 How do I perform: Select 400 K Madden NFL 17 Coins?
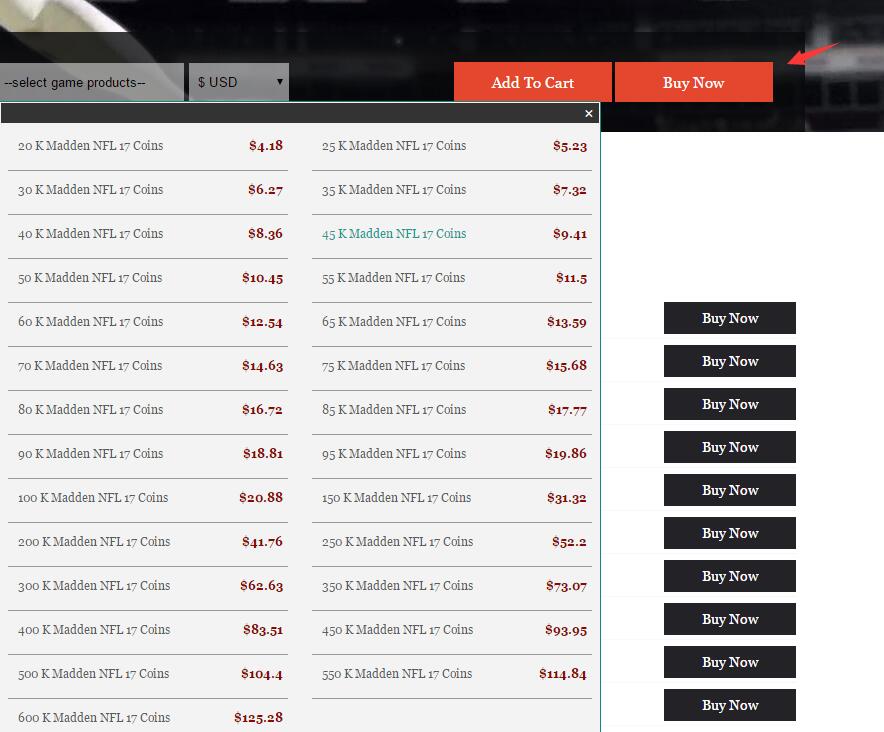94,629
